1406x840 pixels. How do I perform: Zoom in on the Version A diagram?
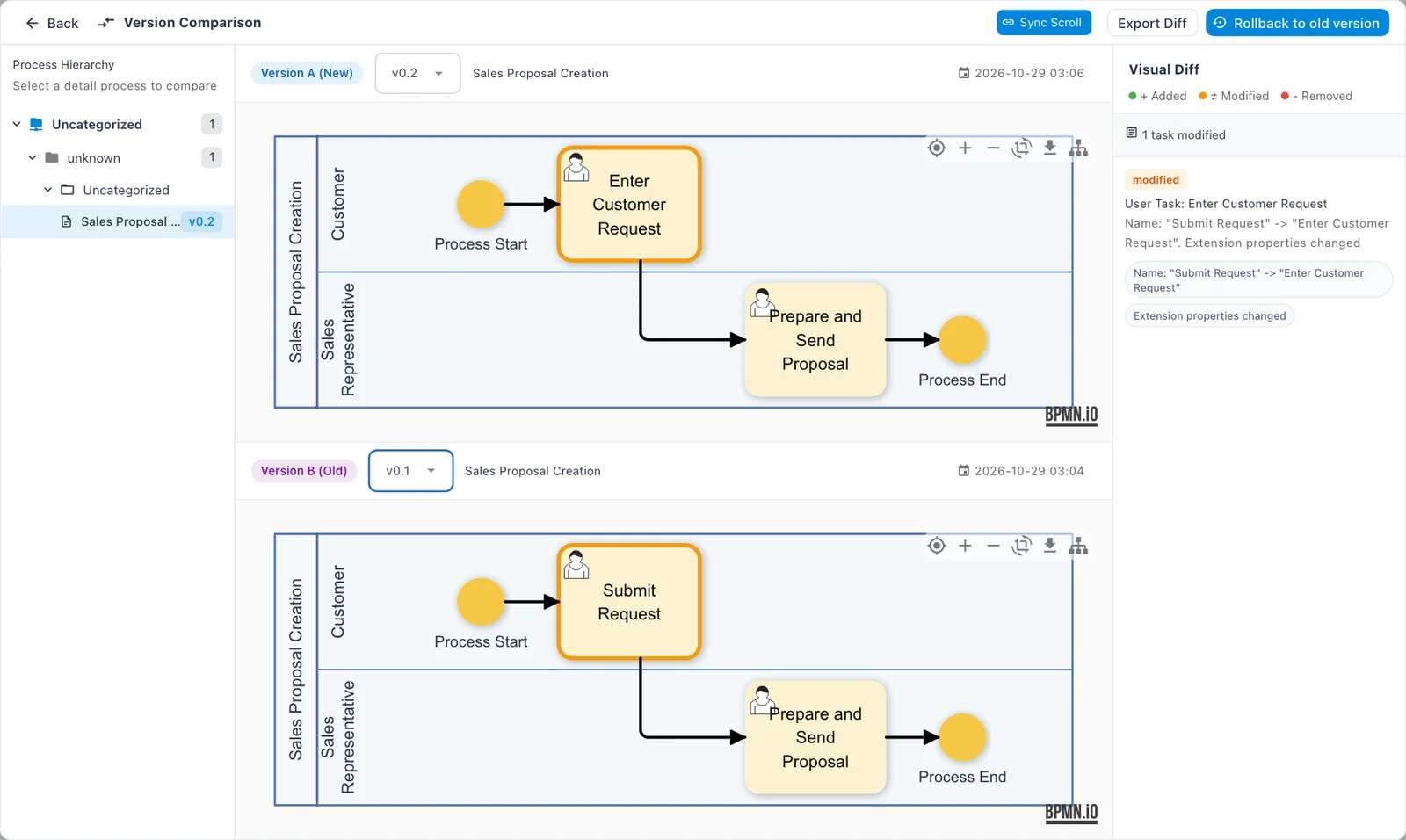click(x=965, y=148)
